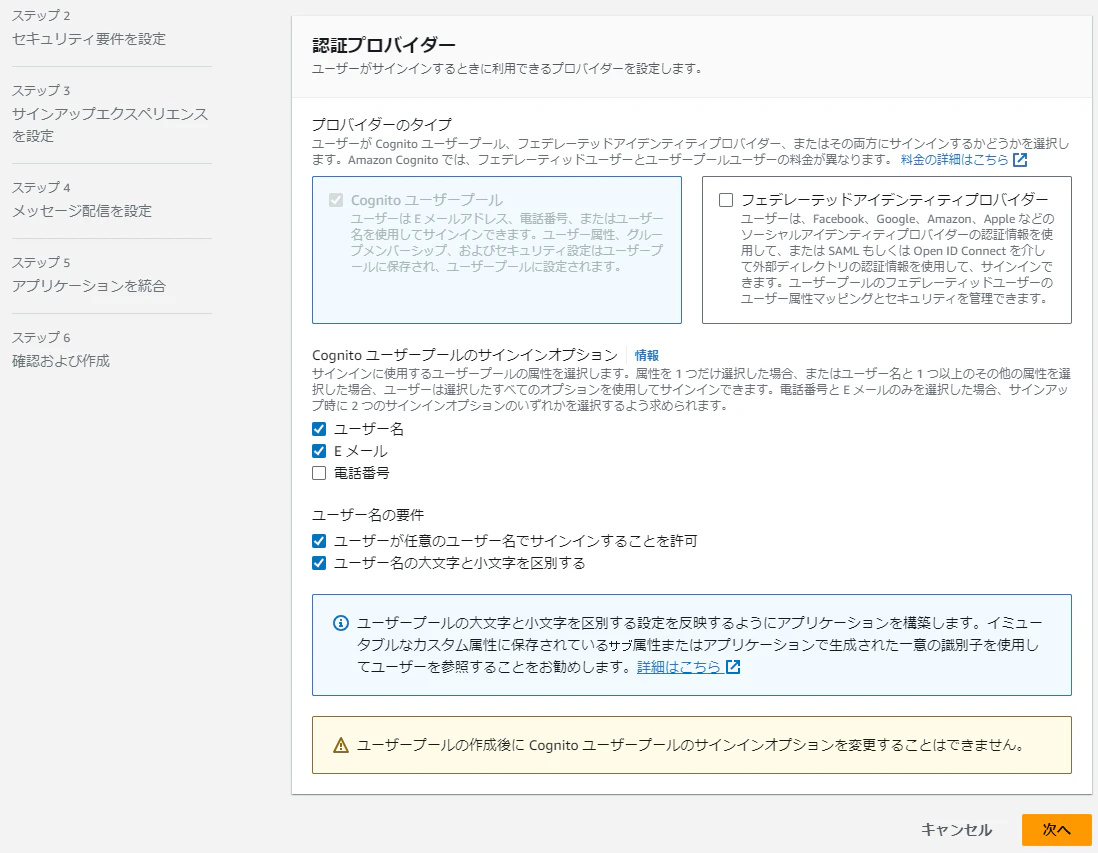
Task: Uncheck the E メール sign-in option
Action: tap(319, 451)
